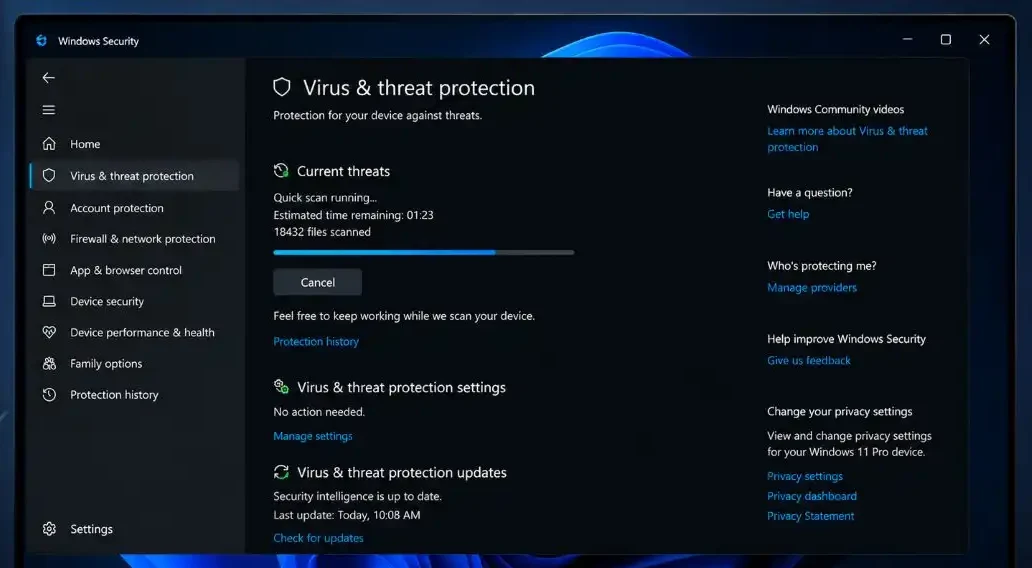Click 'Change your privacy settings' heading

tap(839, 411)
